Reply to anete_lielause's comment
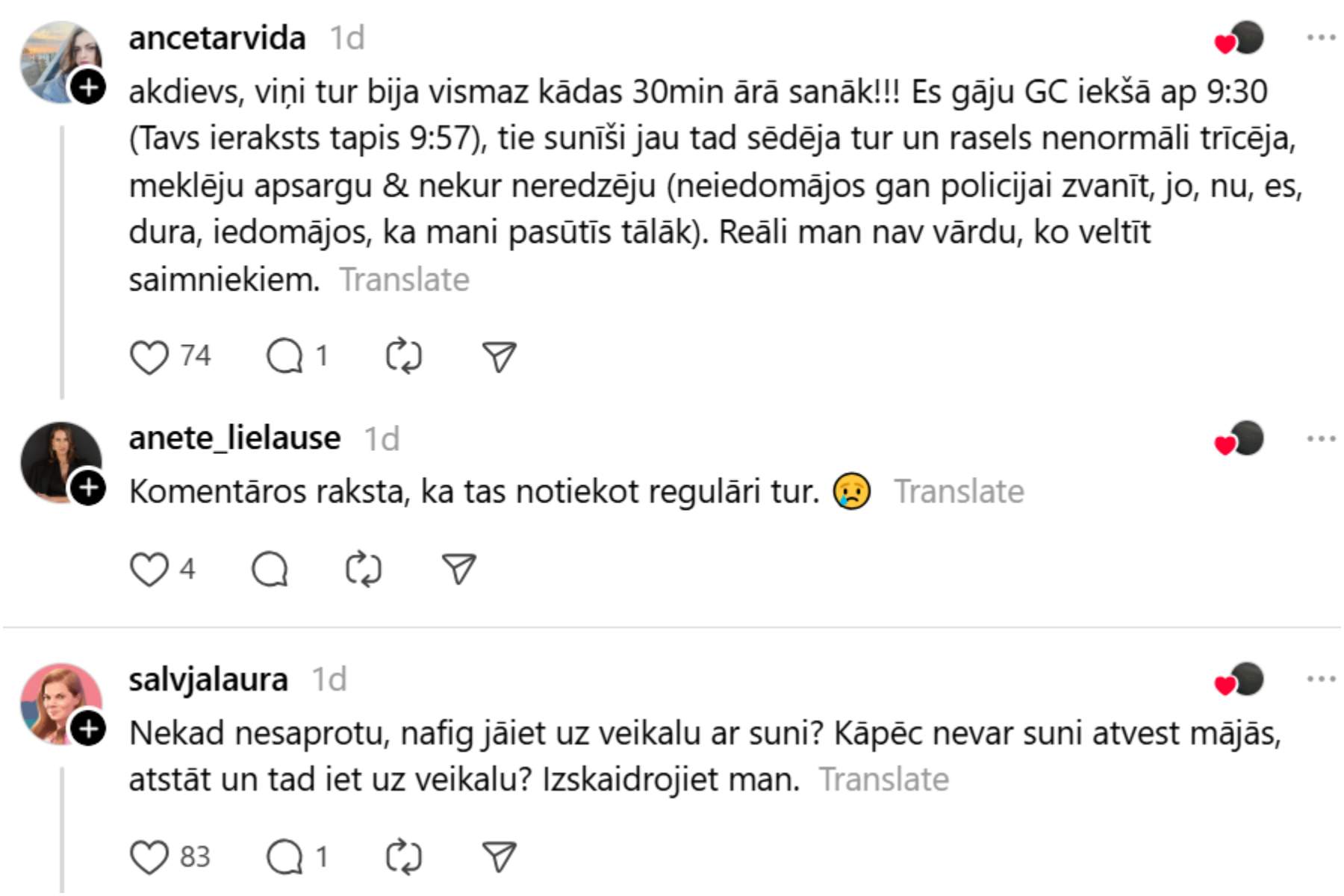This screenshot has width=1344, height=896. 270,570
